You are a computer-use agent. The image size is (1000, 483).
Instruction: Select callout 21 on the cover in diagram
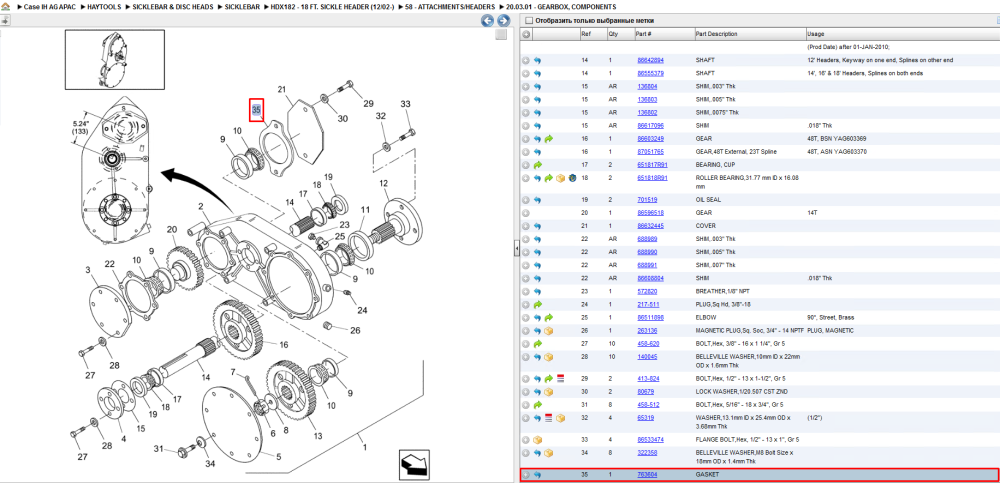pos(282,89)
